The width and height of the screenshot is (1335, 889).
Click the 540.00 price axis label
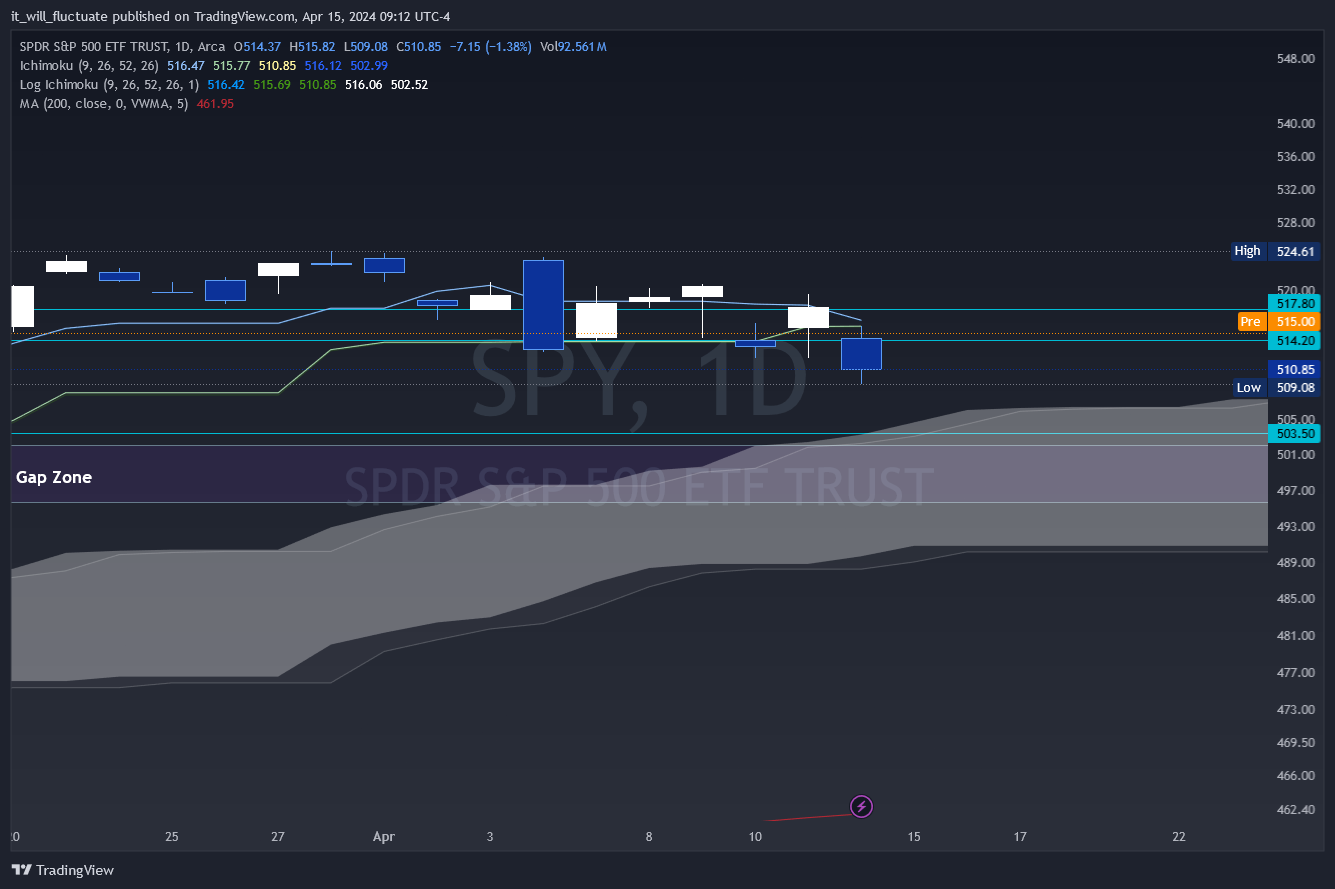[x=1295, y=124]
